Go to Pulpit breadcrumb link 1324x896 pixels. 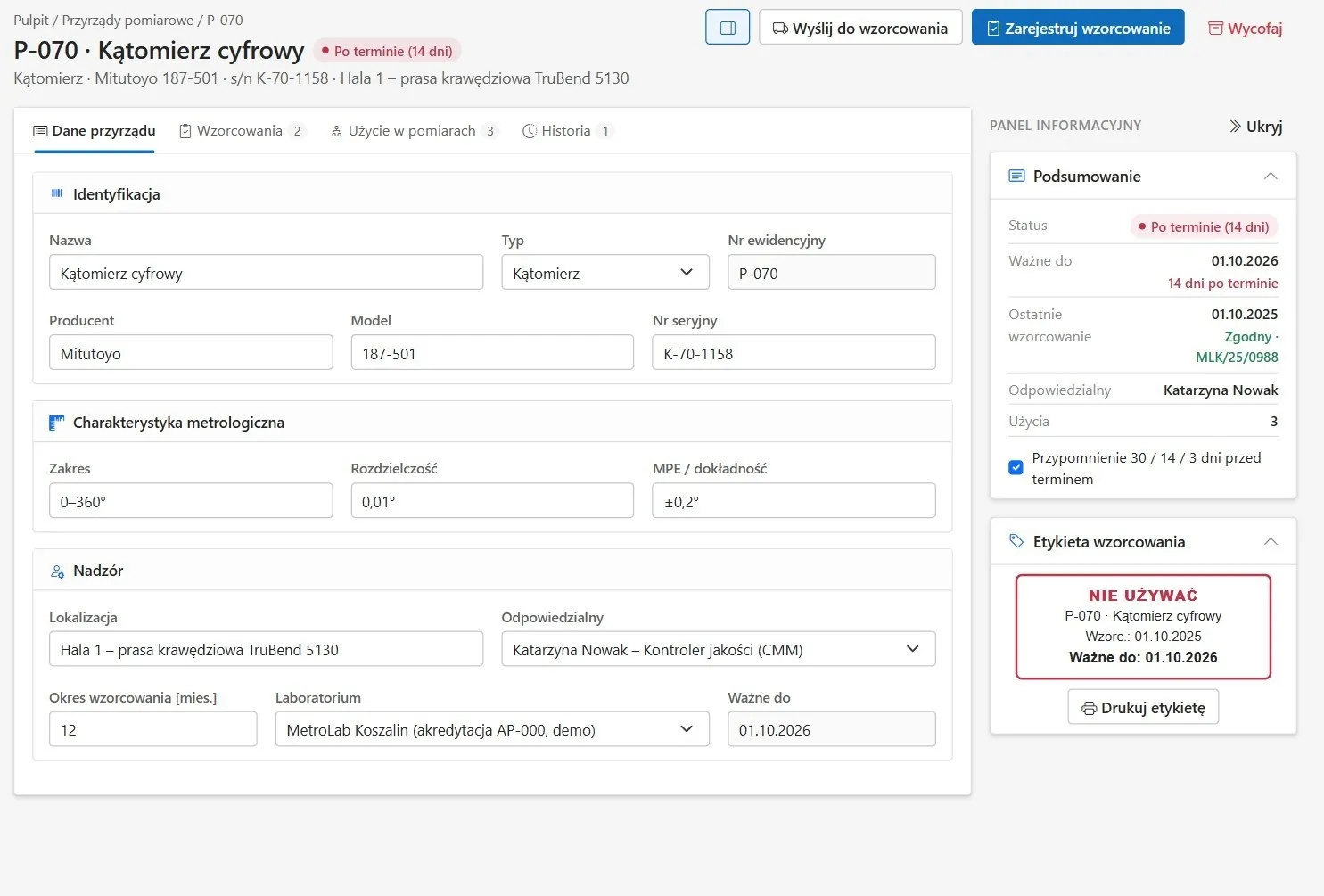coord(31,20)
